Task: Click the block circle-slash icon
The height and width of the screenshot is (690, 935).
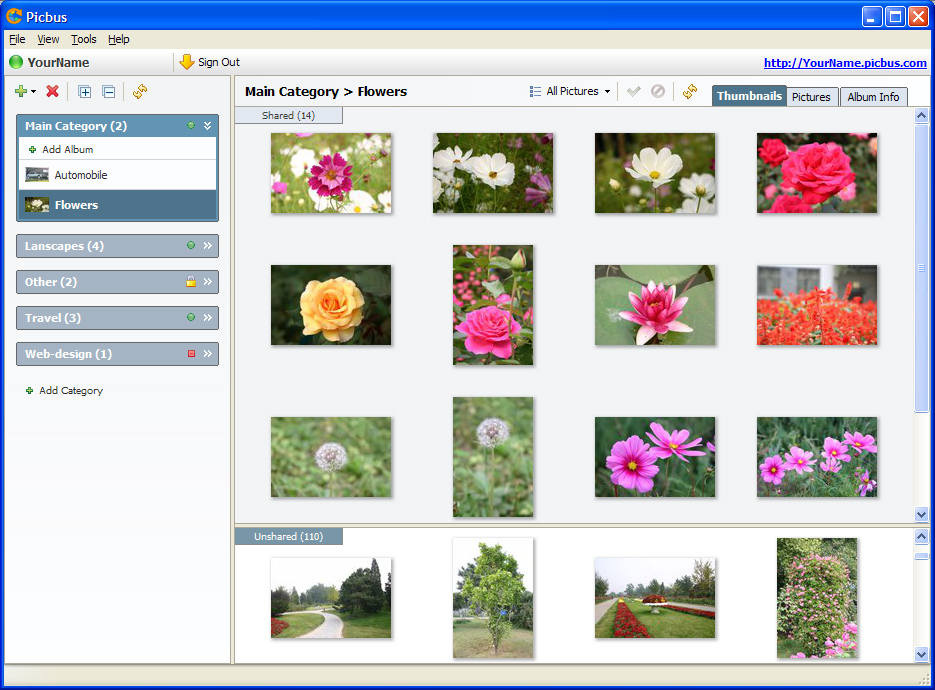Action: [658, 91]
